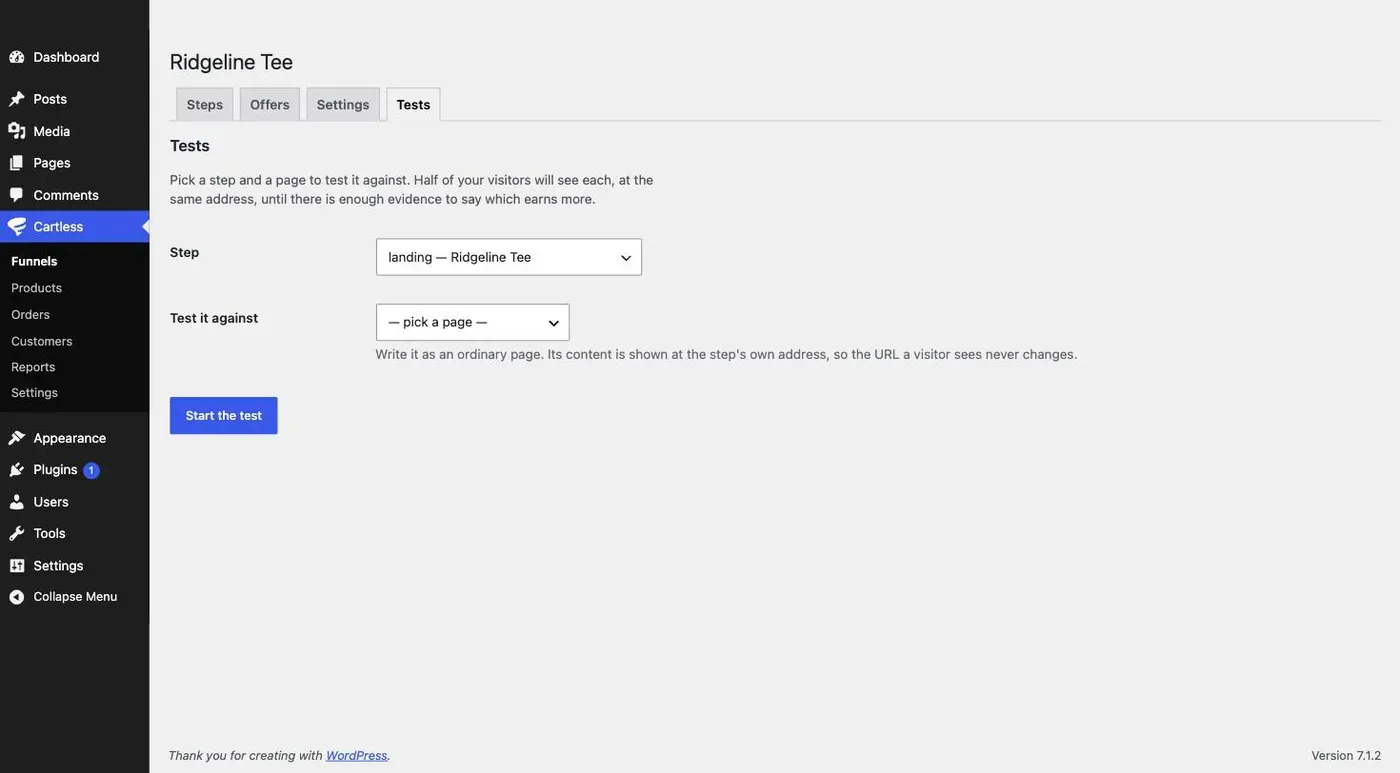
Task: Open Funnels in the Cartless submenu
Action: click(34, 261)
